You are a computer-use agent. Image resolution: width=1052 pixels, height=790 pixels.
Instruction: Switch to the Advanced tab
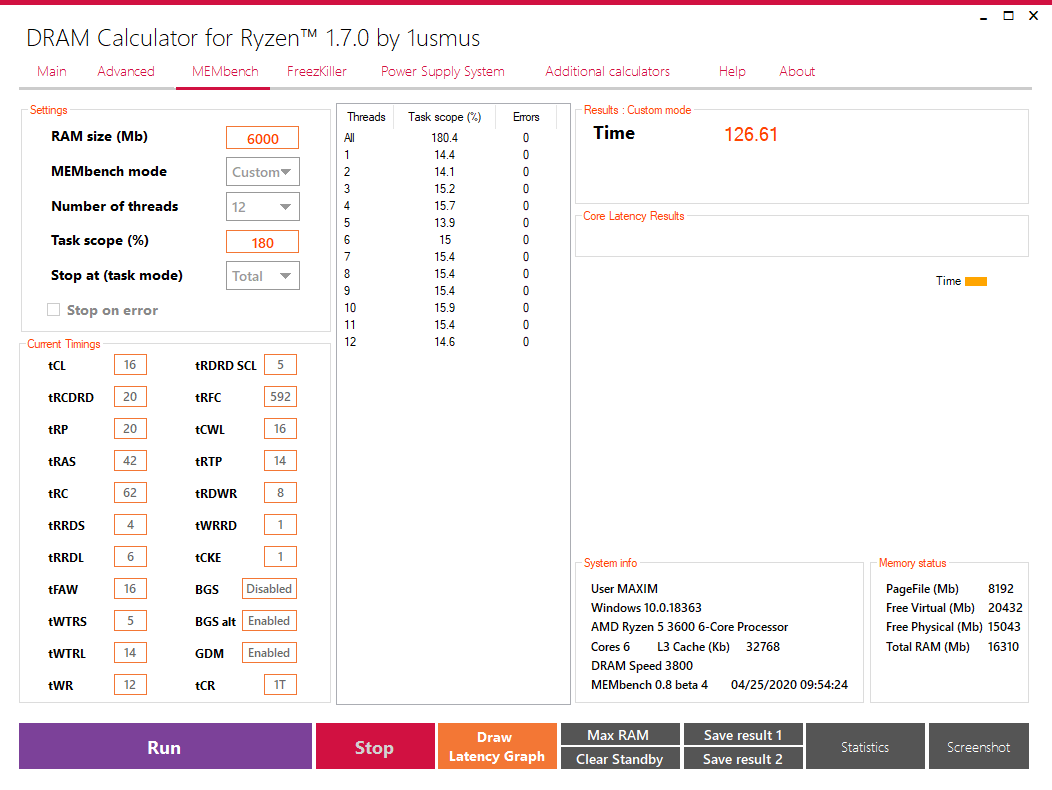click(125, 71)
